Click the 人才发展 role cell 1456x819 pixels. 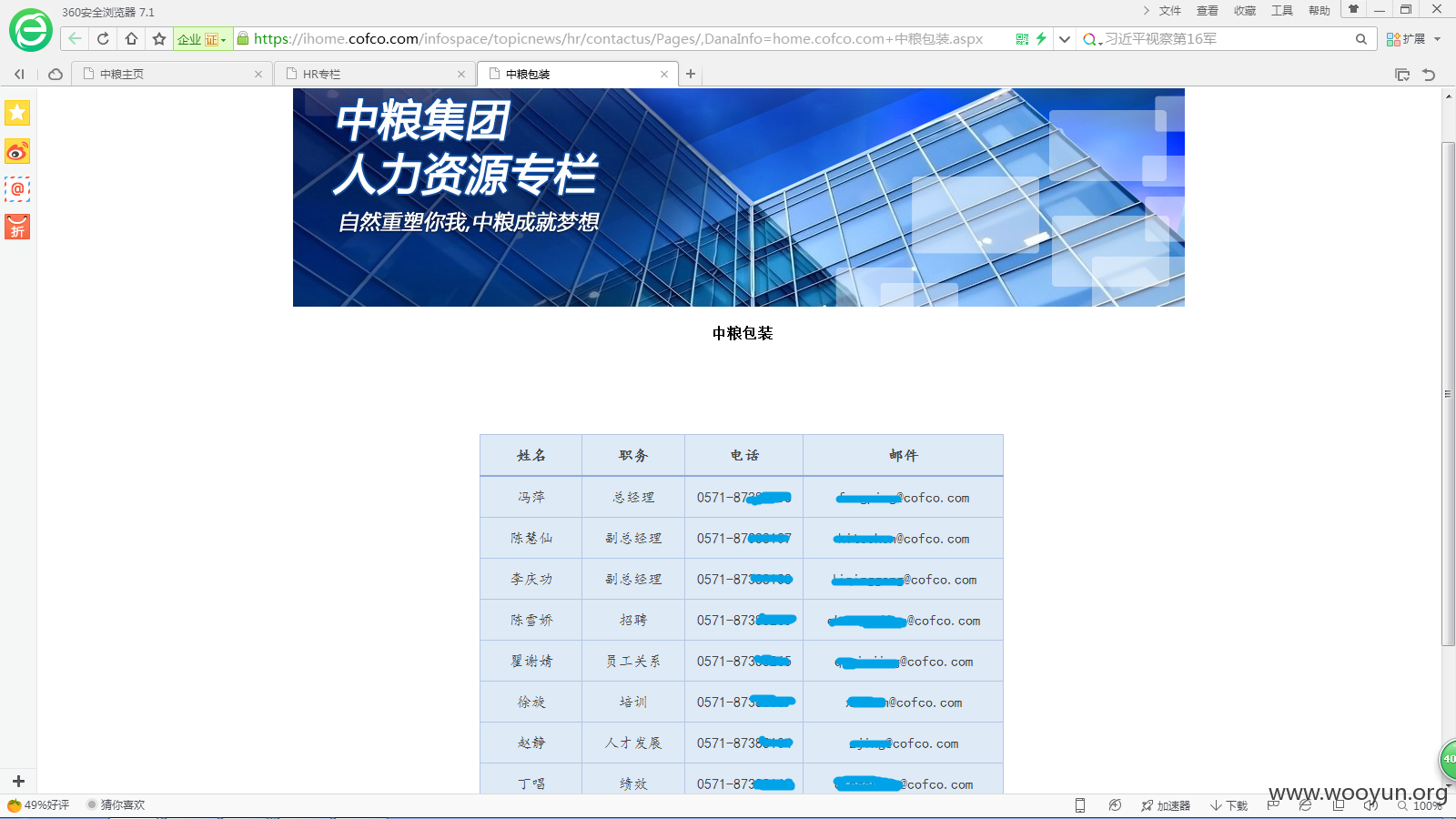(633, 743)
